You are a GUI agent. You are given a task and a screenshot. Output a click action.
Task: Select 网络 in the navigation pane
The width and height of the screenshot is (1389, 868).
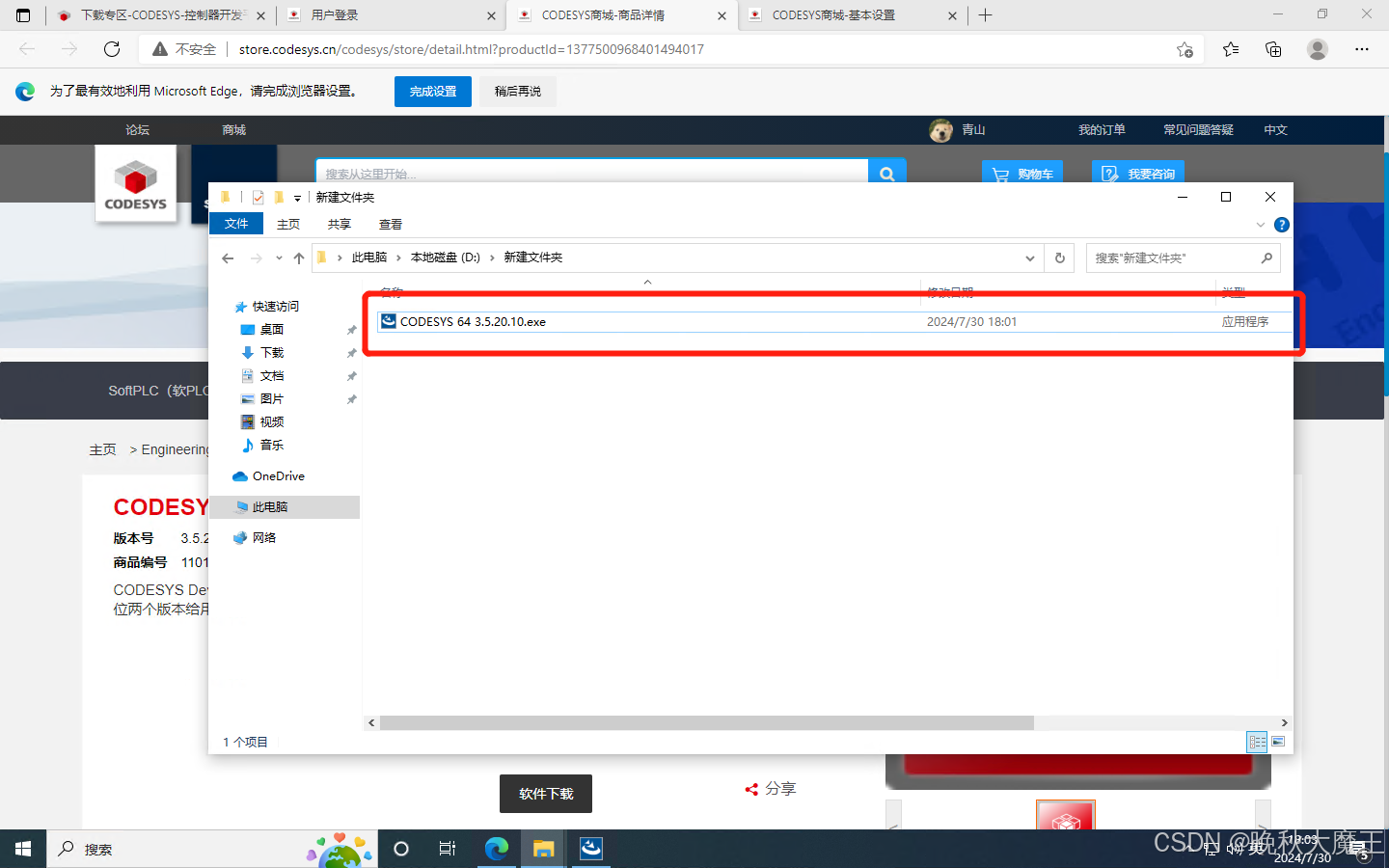click(x=263, y=538)
